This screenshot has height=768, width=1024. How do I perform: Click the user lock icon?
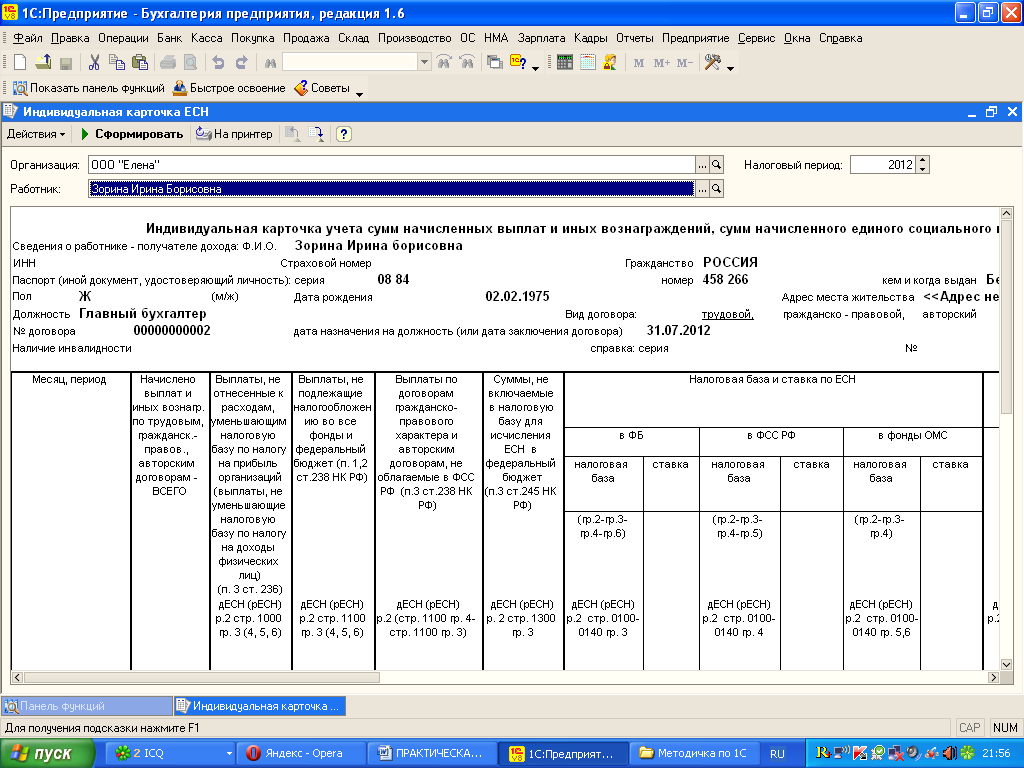(611, 63)
